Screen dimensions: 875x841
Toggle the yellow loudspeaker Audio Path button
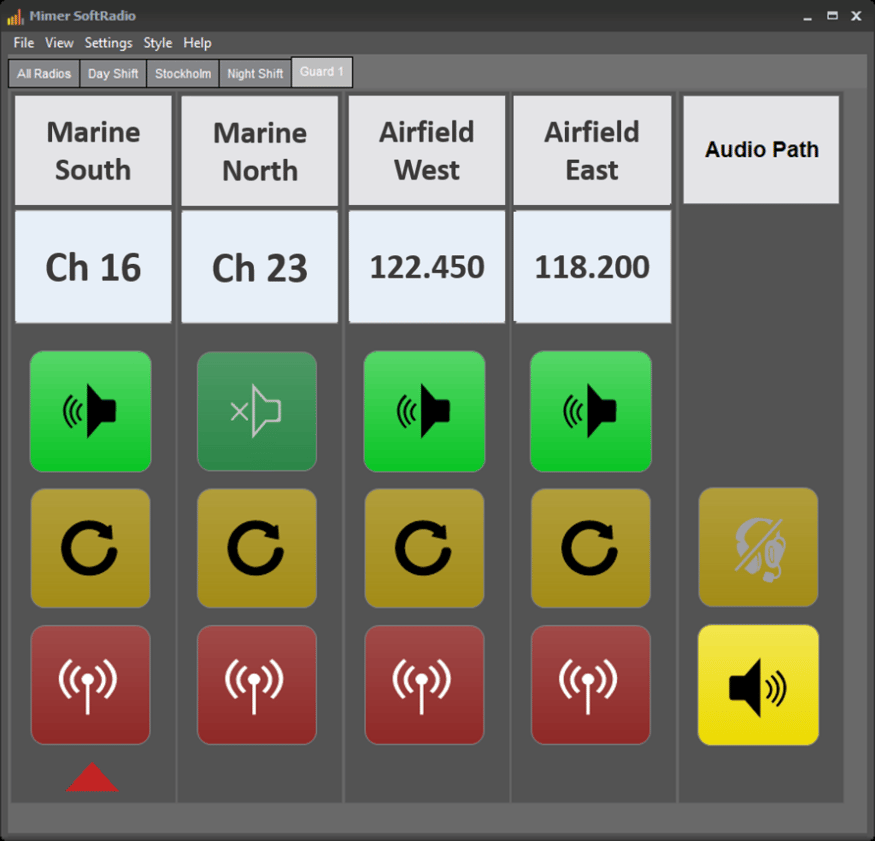758,685
